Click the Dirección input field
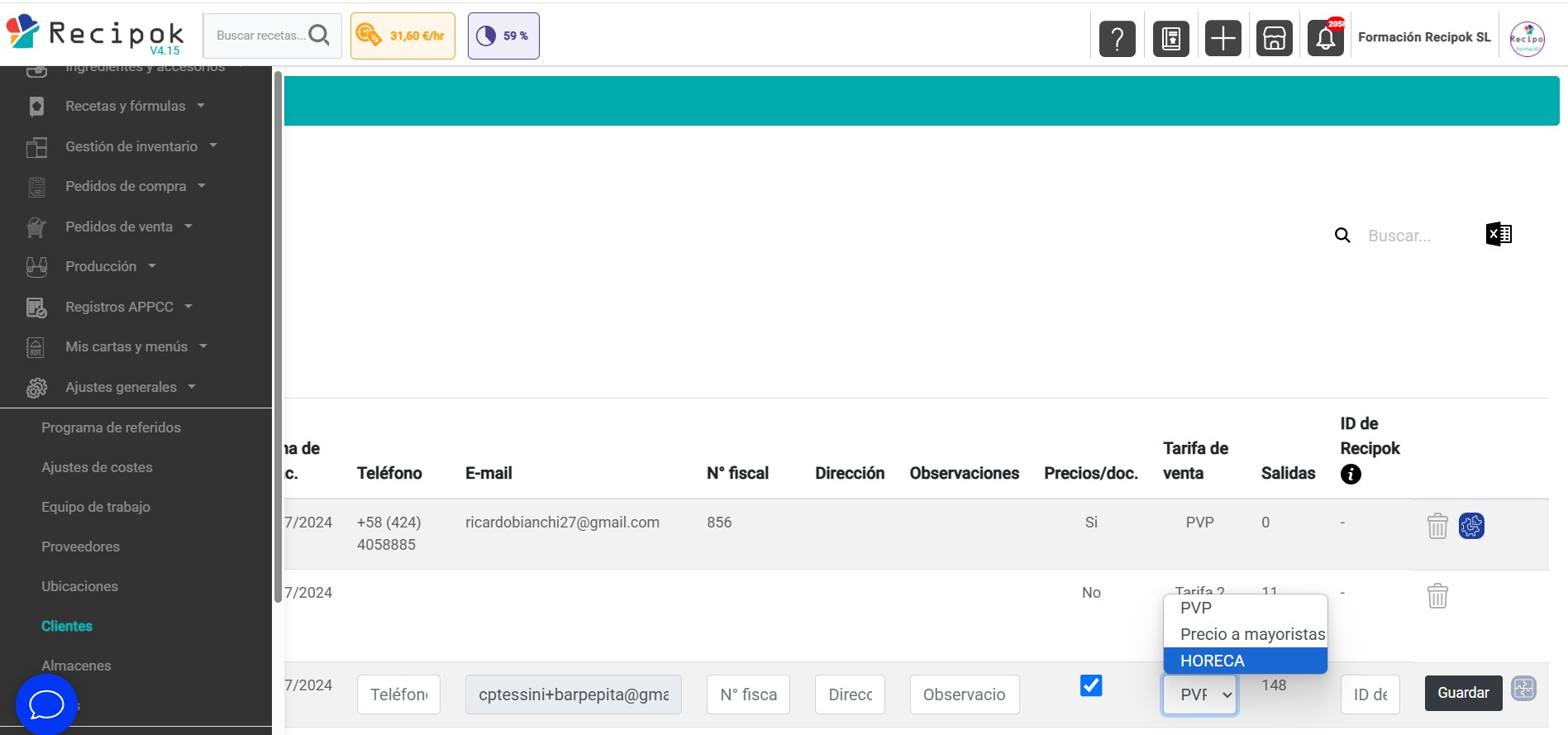The image size is (1568, 735). [x=850, y=694]
